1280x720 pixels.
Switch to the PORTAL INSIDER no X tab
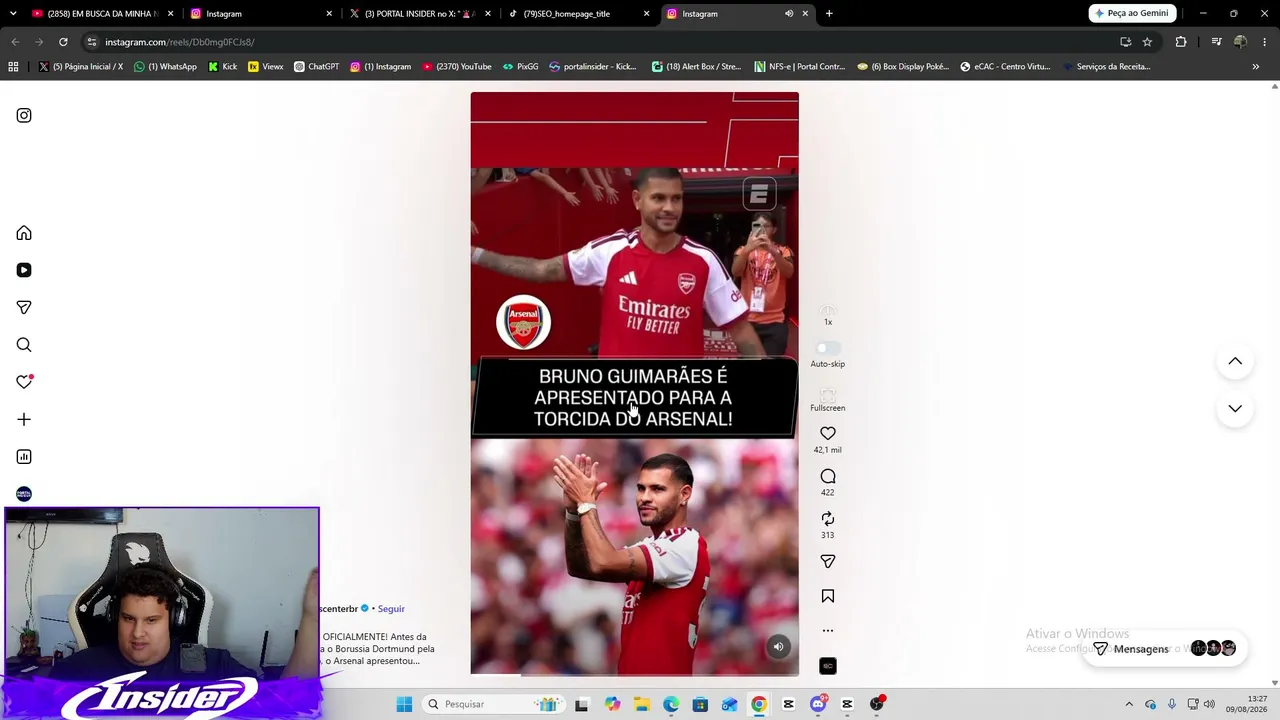pyautogui.click(x=420, y=14)
